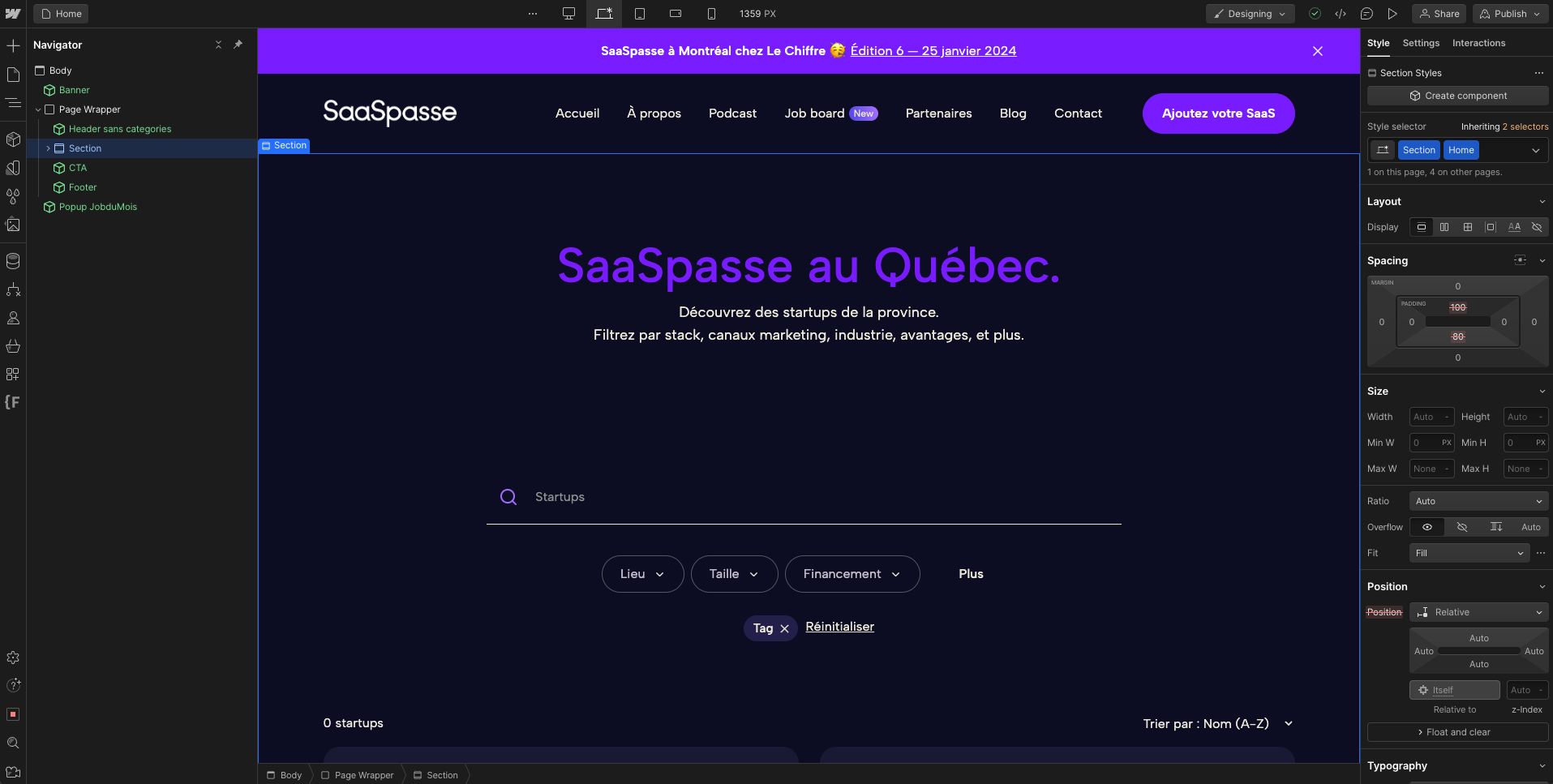Image resolution: width=1553 pixels, height=784 pixels.
Task: Switch to mobile landscape breakpoint
Action: click(x=676, y=14)
